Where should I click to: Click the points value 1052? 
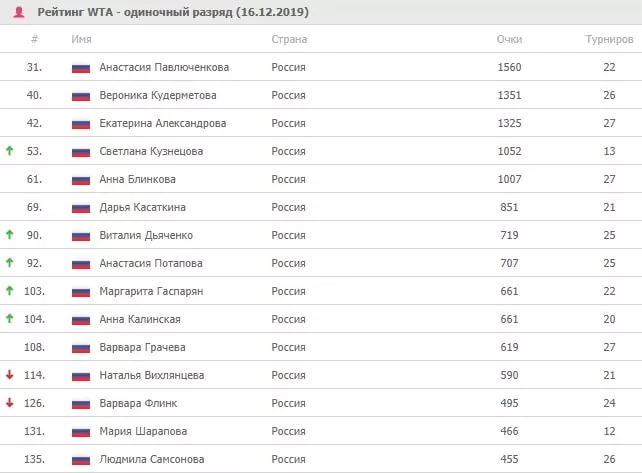509,151
